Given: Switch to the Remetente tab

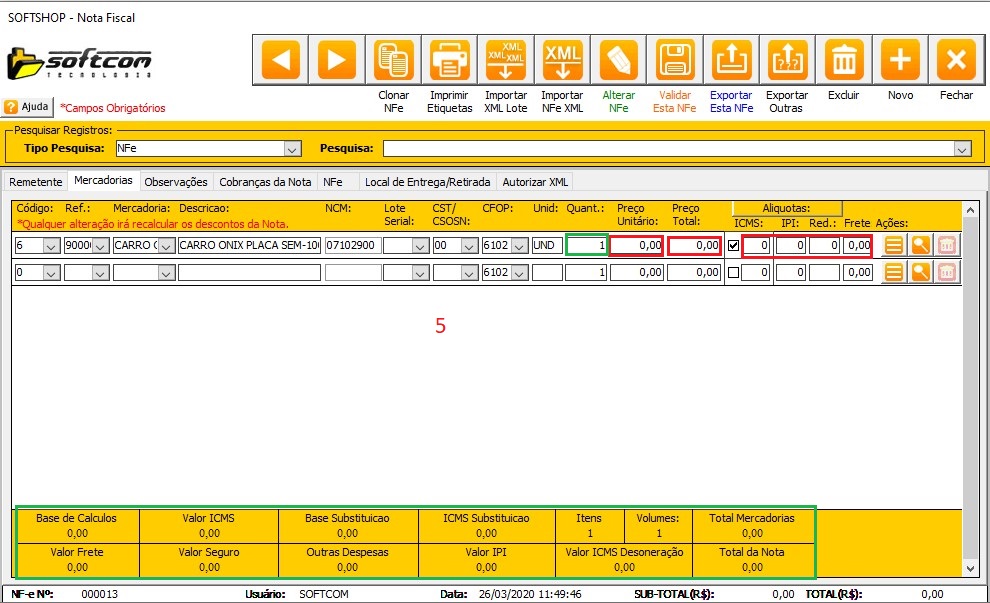Looking at the screenshot, I should pyautogui.click(x=35, y=182).
